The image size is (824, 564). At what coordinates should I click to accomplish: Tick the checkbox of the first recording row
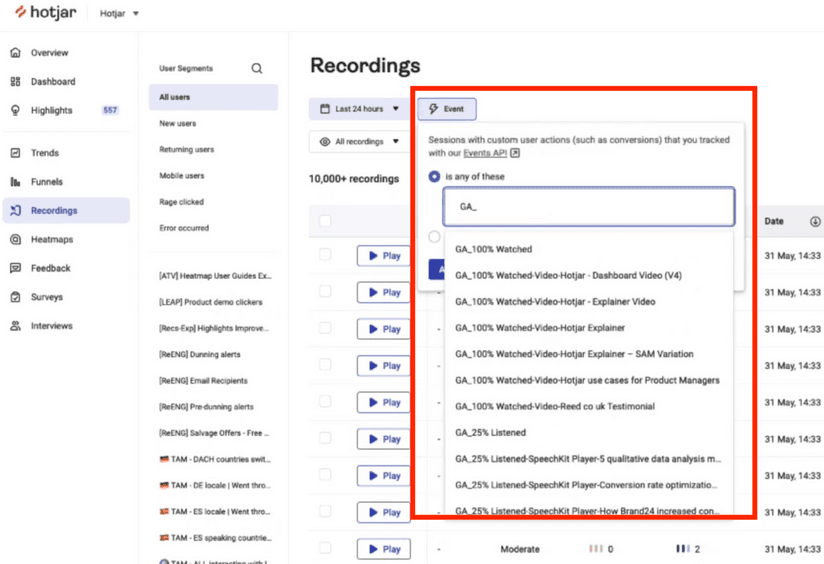click(x=325, y=255)
